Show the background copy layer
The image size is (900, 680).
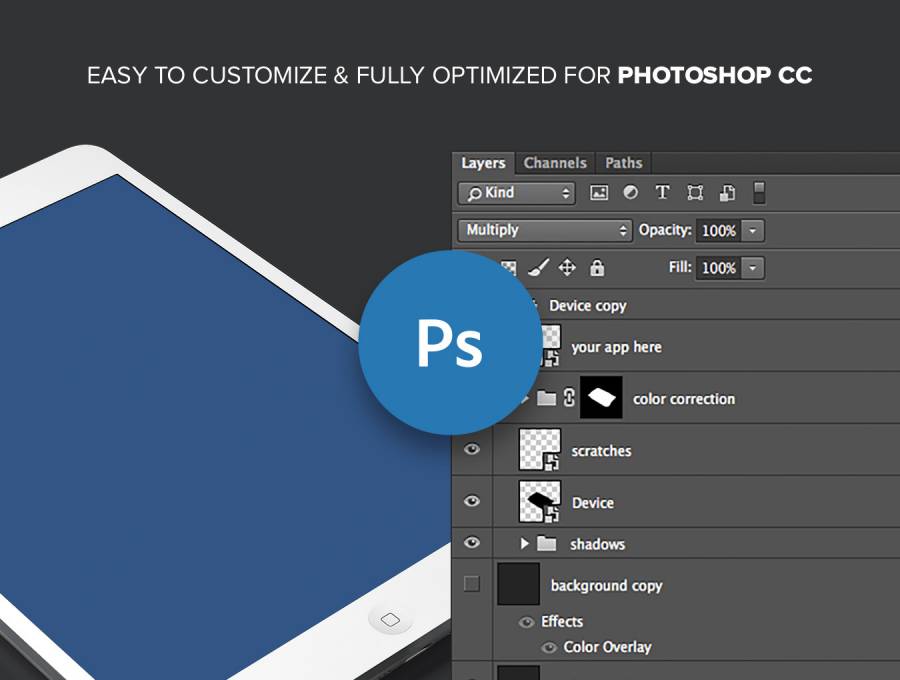coord(472,584)
